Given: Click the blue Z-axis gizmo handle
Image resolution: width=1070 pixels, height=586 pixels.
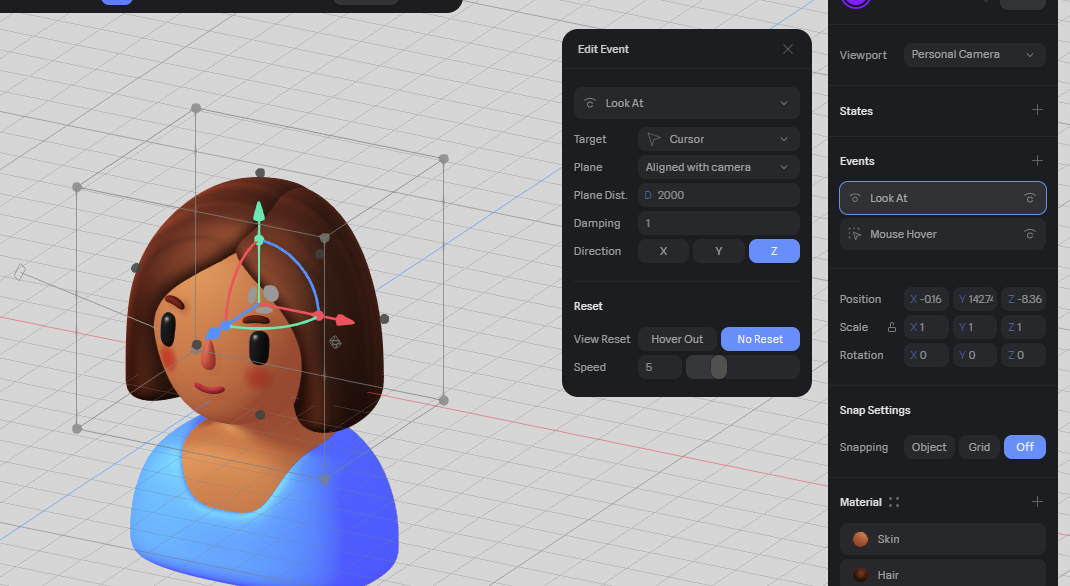Looking at the screenshot, I should (x=214, y=334).
